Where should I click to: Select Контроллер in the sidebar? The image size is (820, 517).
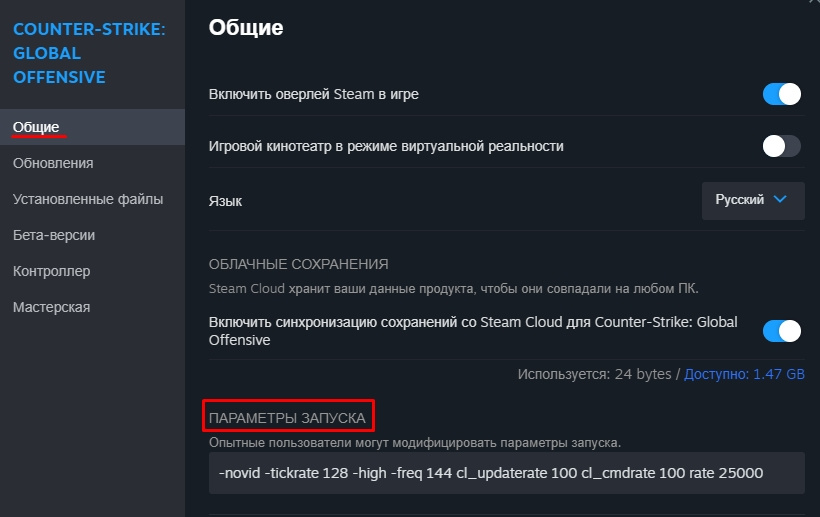[52, 271]
